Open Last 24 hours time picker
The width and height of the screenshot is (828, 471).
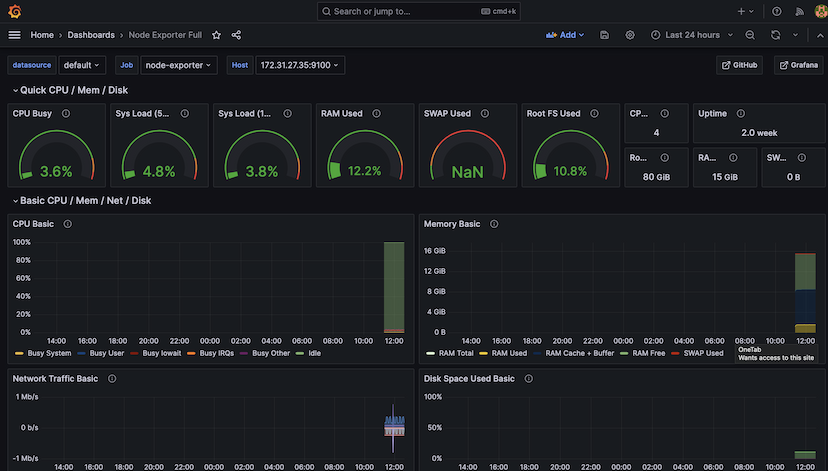click(x=694, y=35)
